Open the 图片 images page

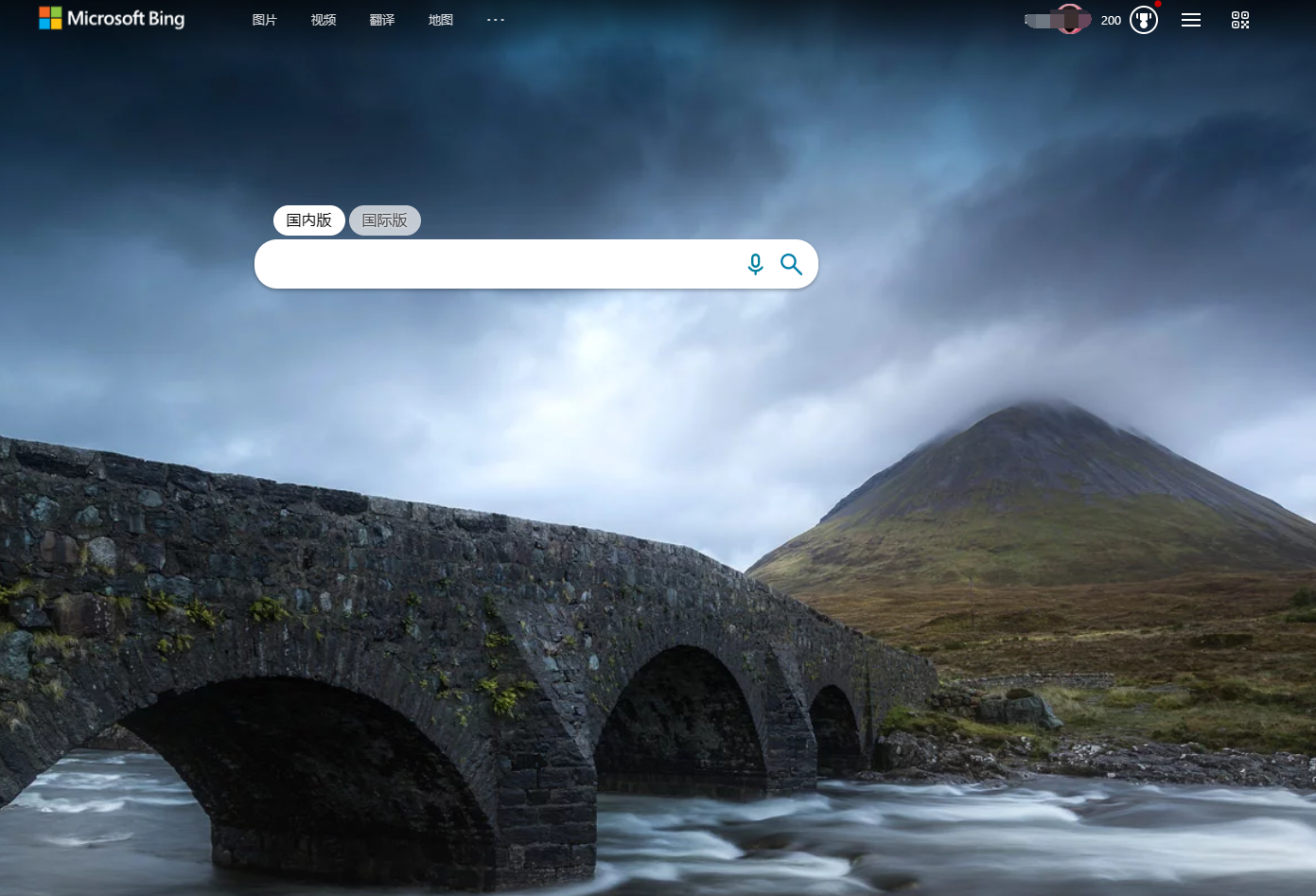(265, 20)
